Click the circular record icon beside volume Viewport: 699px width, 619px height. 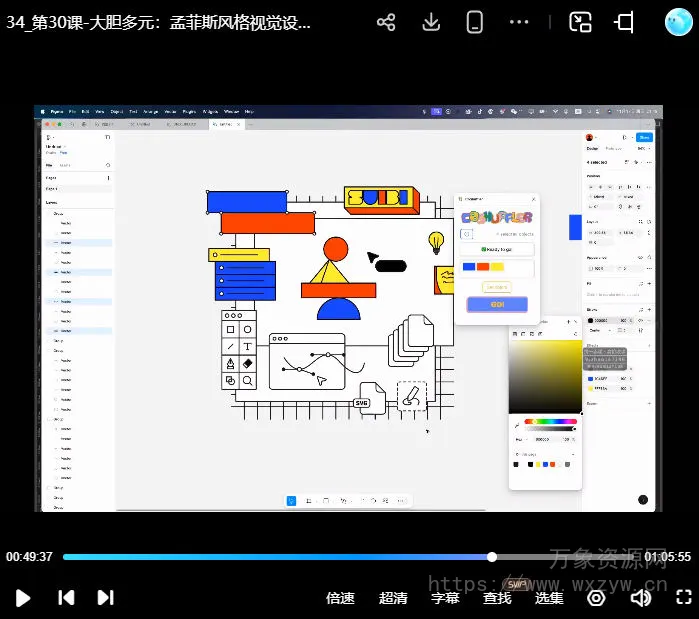pyautogui.click(x=596, y=597)
